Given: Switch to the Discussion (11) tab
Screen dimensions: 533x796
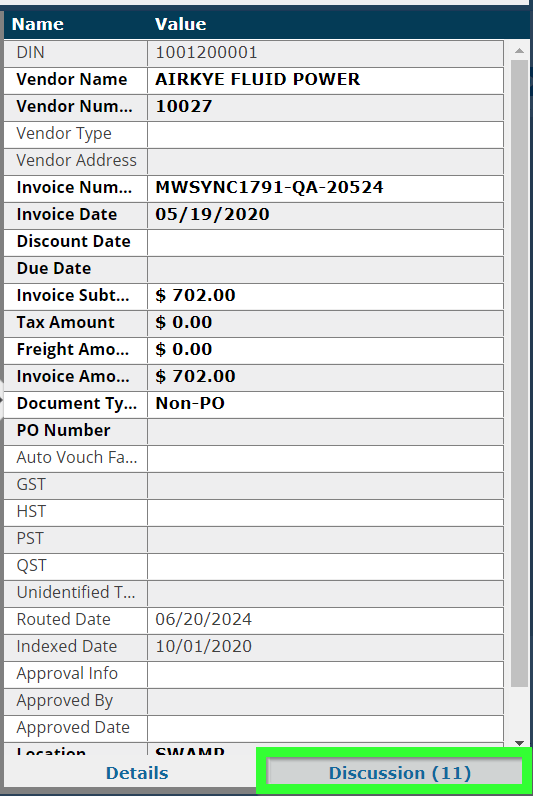Looking at the screenshot, I should pyautogui.click(x=394, y=773).
